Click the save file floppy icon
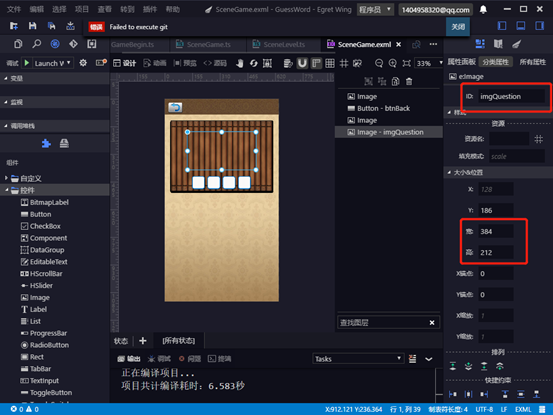 pos(32,26)
